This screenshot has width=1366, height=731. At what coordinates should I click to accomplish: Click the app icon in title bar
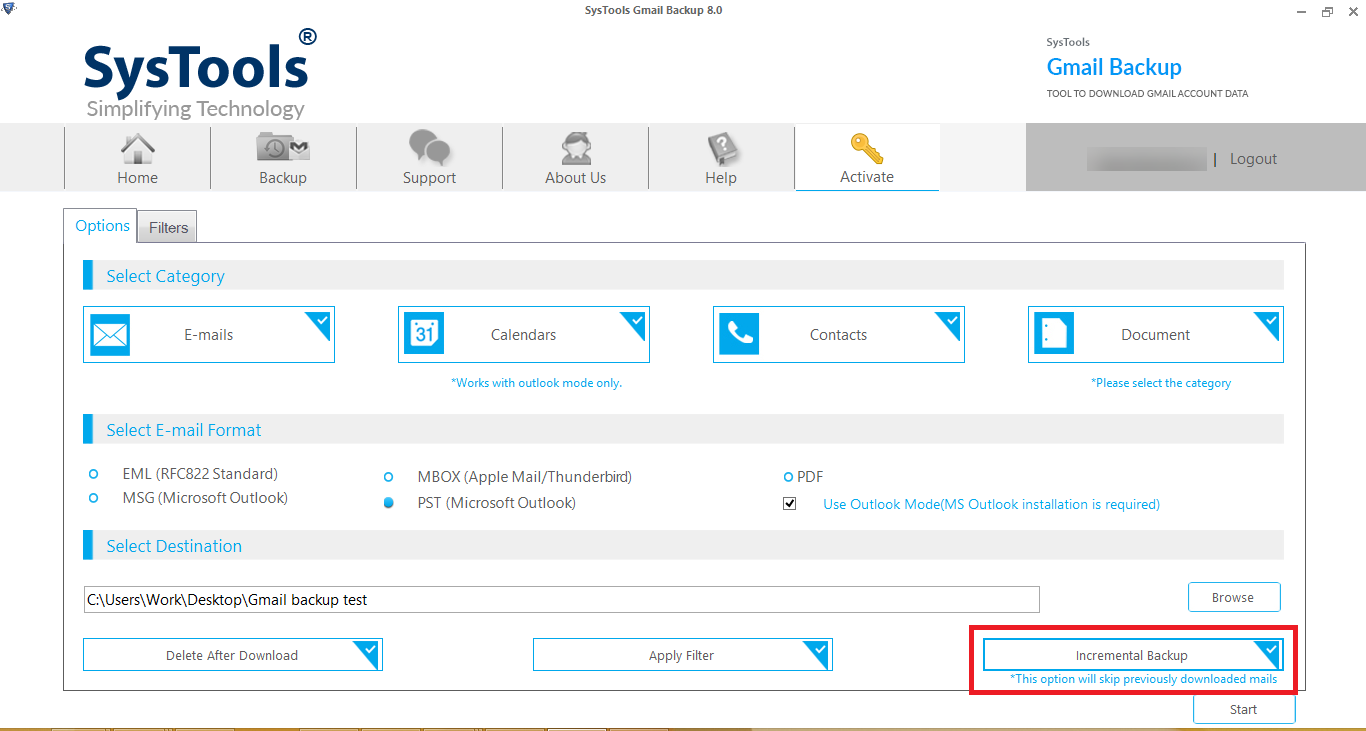pyautogui.click(x=9, y=10)
